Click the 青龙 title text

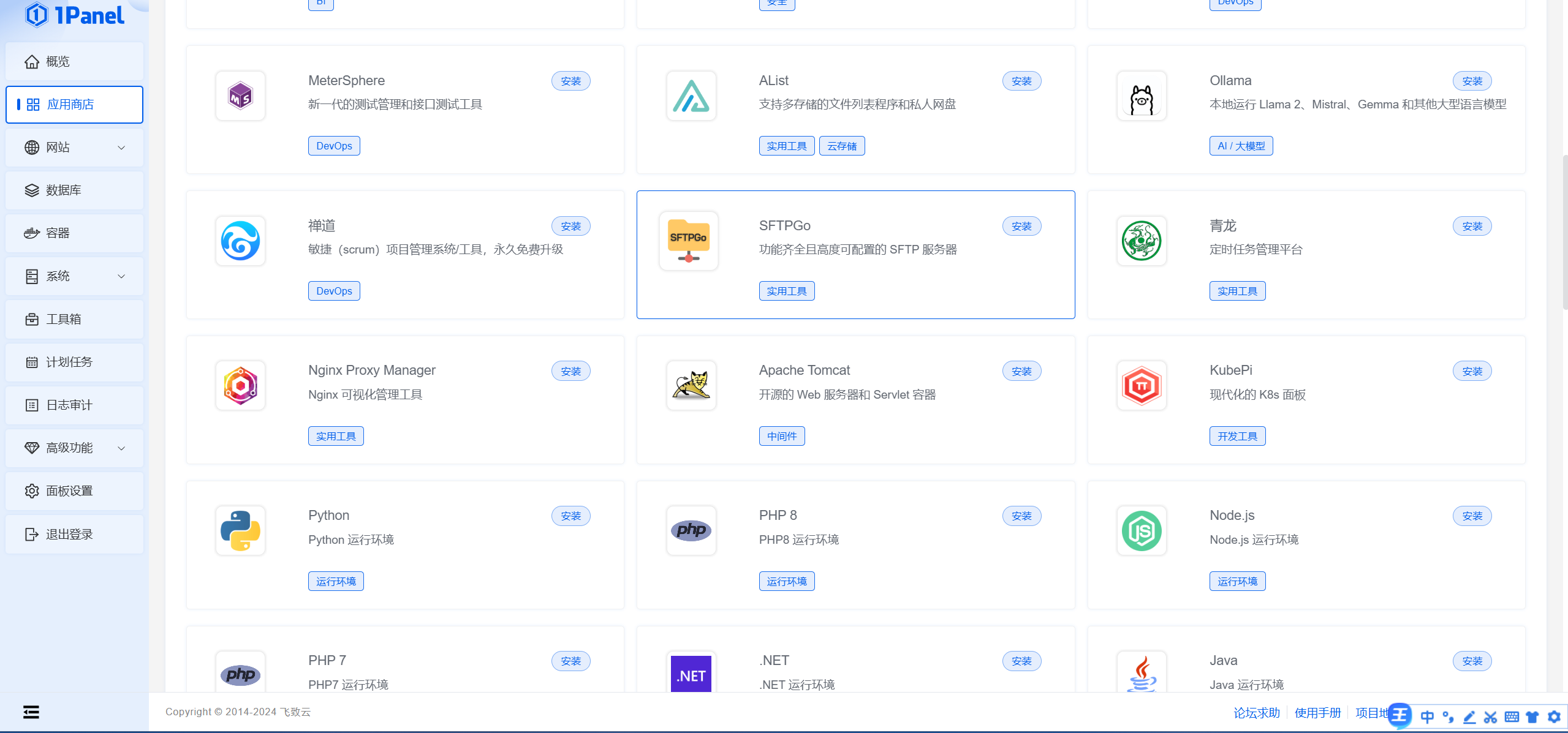pyautogui.click(x=1223, y=226)
